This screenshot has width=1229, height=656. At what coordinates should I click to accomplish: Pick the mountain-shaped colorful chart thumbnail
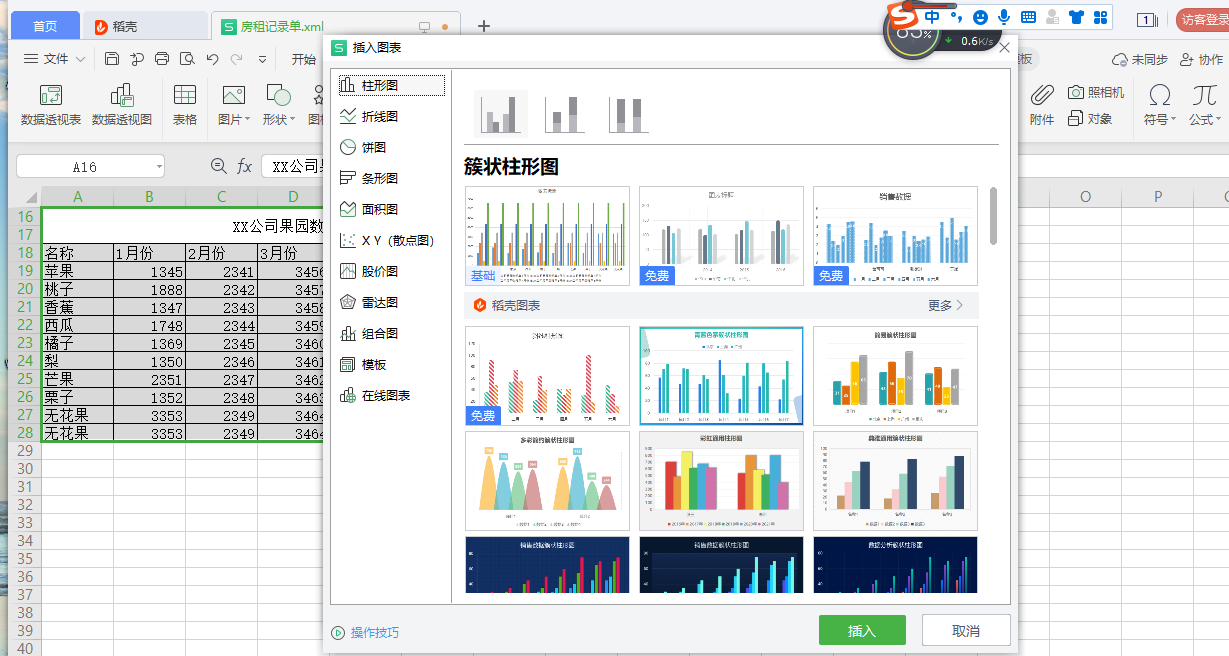(547, 481)
